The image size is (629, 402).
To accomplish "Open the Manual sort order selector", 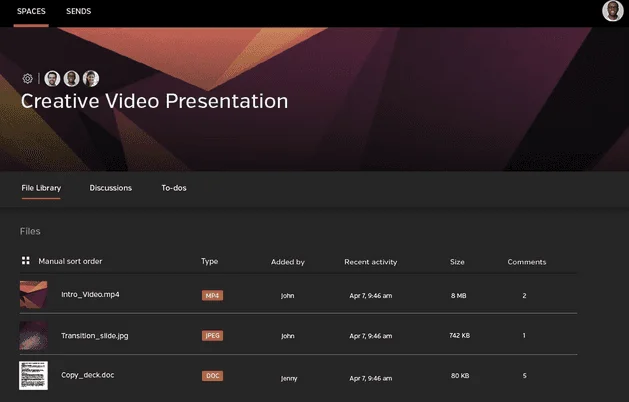I will [x=70, y=261].
